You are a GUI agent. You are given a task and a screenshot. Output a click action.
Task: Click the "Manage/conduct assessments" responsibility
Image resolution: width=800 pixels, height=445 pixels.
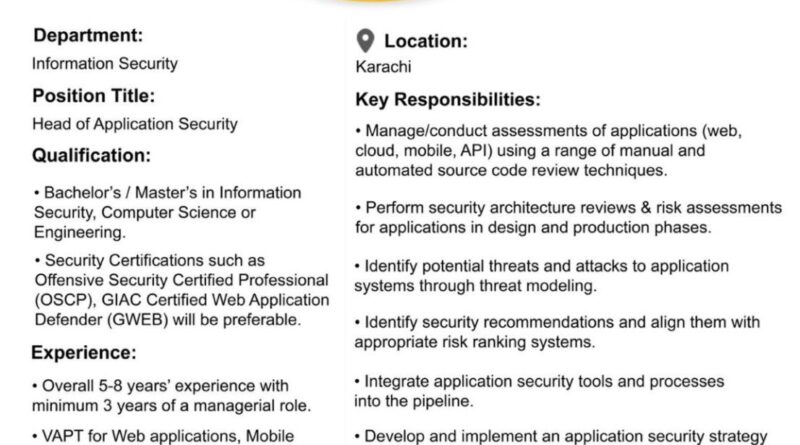pos(554,150)
